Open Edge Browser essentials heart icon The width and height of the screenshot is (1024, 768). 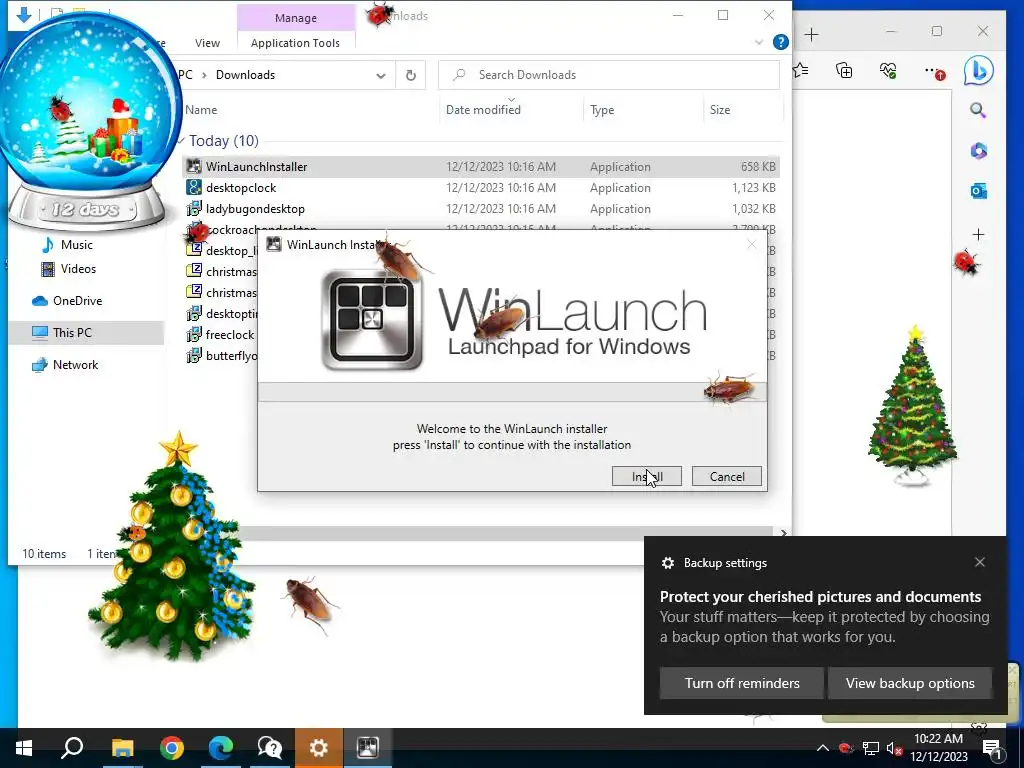[x=888, y=70]
